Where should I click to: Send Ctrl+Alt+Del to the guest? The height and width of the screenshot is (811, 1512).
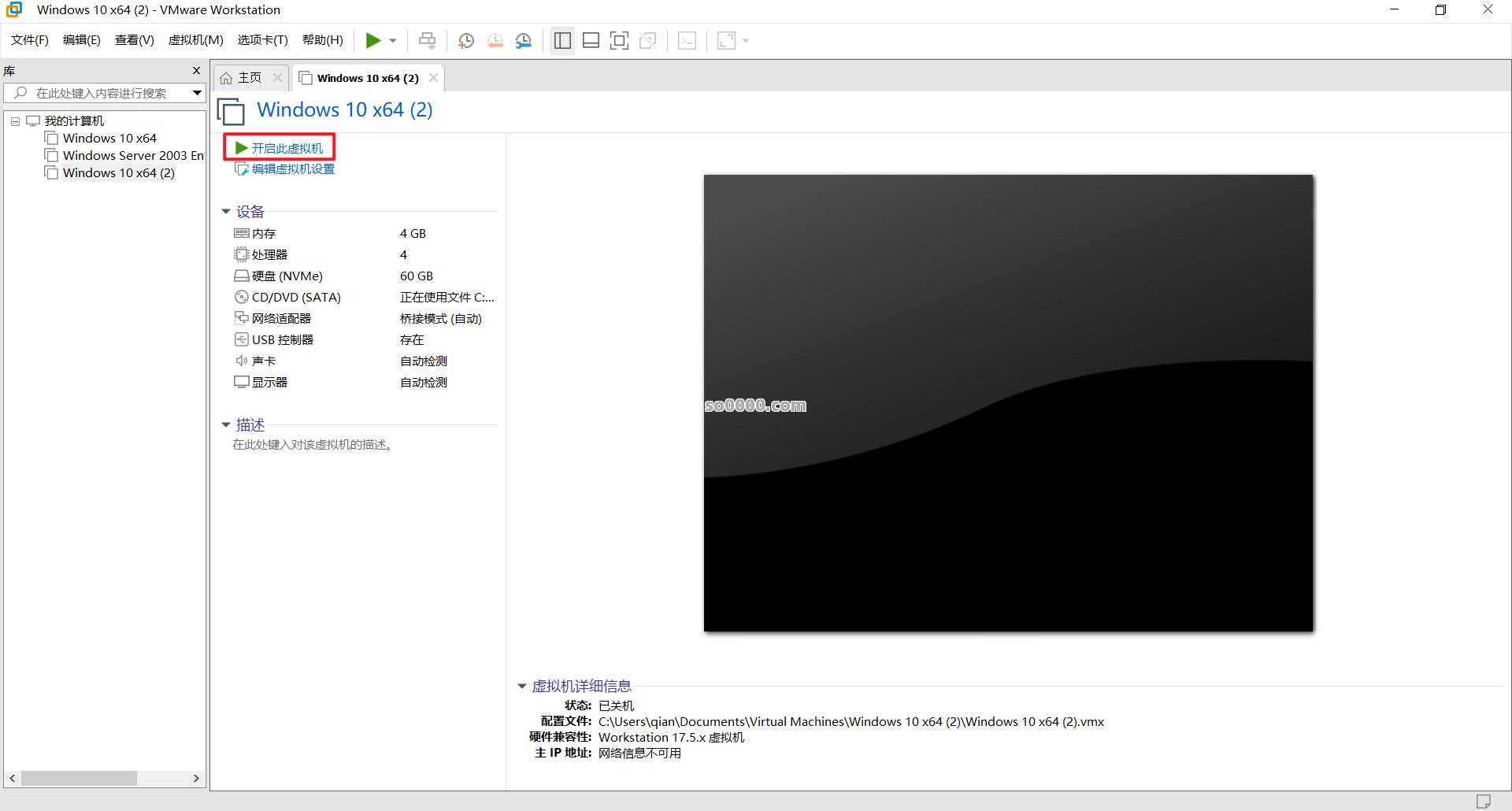pyautogui.click(x=427, y=40)
